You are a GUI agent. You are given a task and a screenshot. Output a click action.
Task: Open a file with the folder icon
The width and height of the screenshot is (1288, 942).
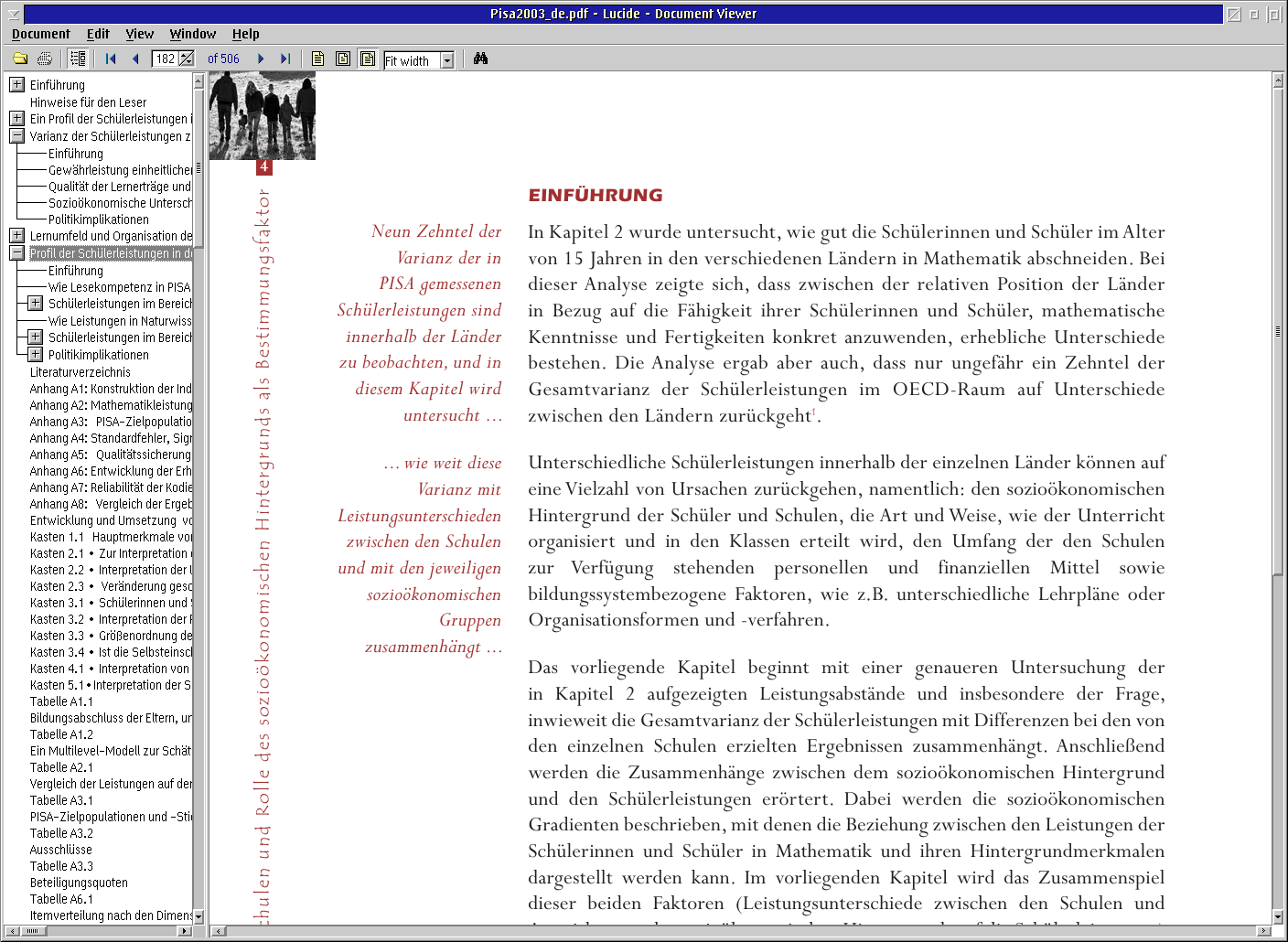tap(19, 59)
